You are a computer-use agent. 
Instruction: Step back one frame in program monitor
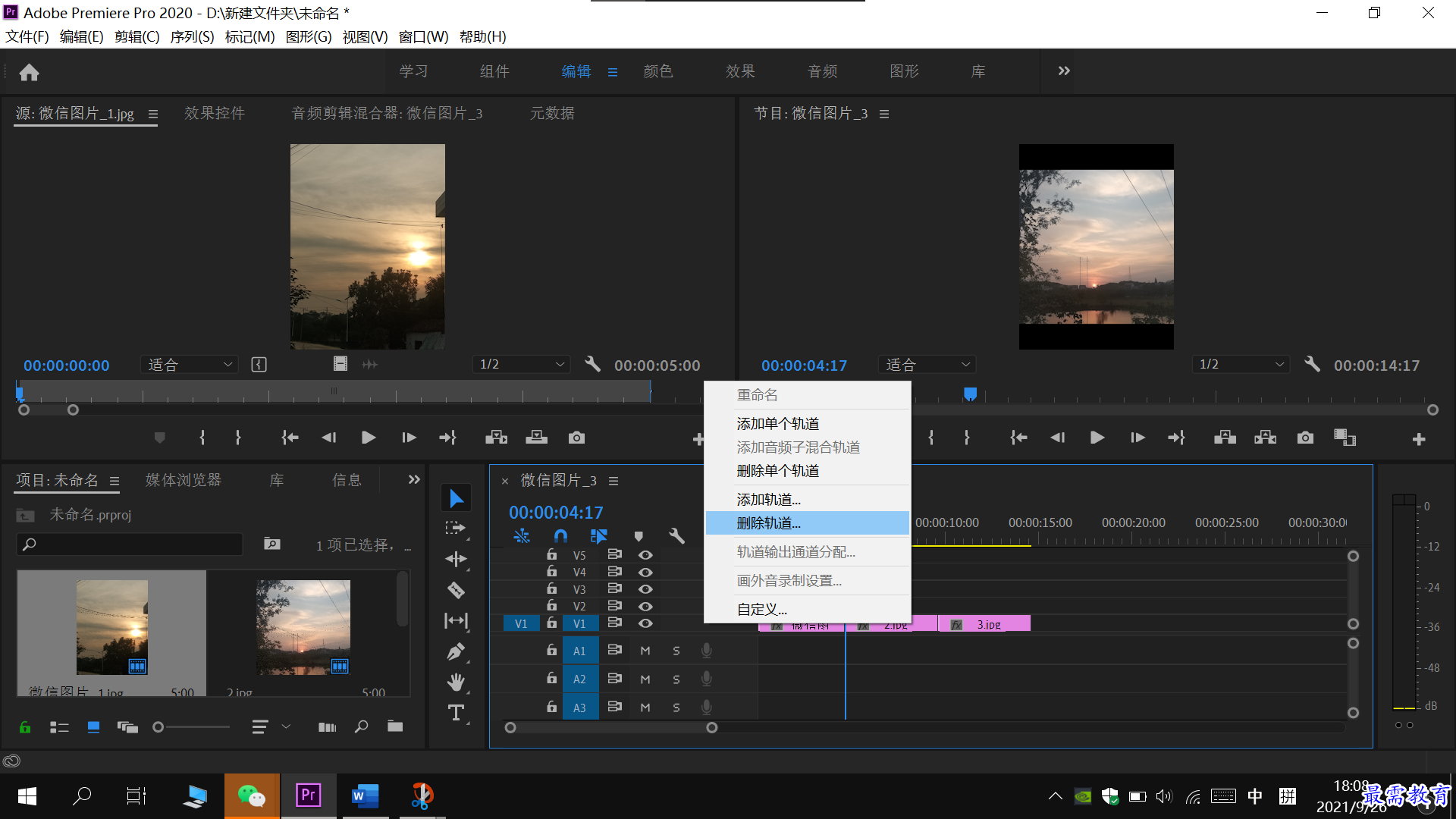pyautogui.click(x=1057, y=438)
